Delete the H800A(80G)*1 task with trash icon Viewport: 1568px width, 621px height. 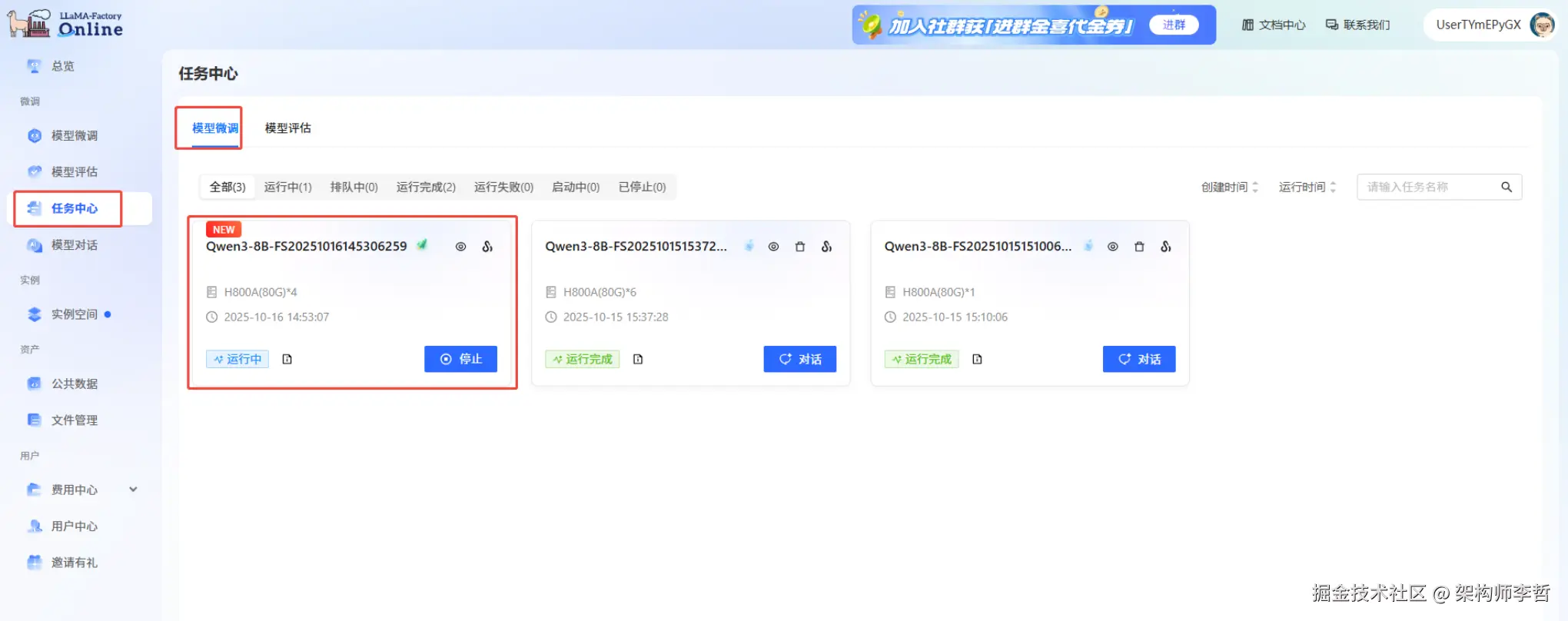[x=1139, y=247]
